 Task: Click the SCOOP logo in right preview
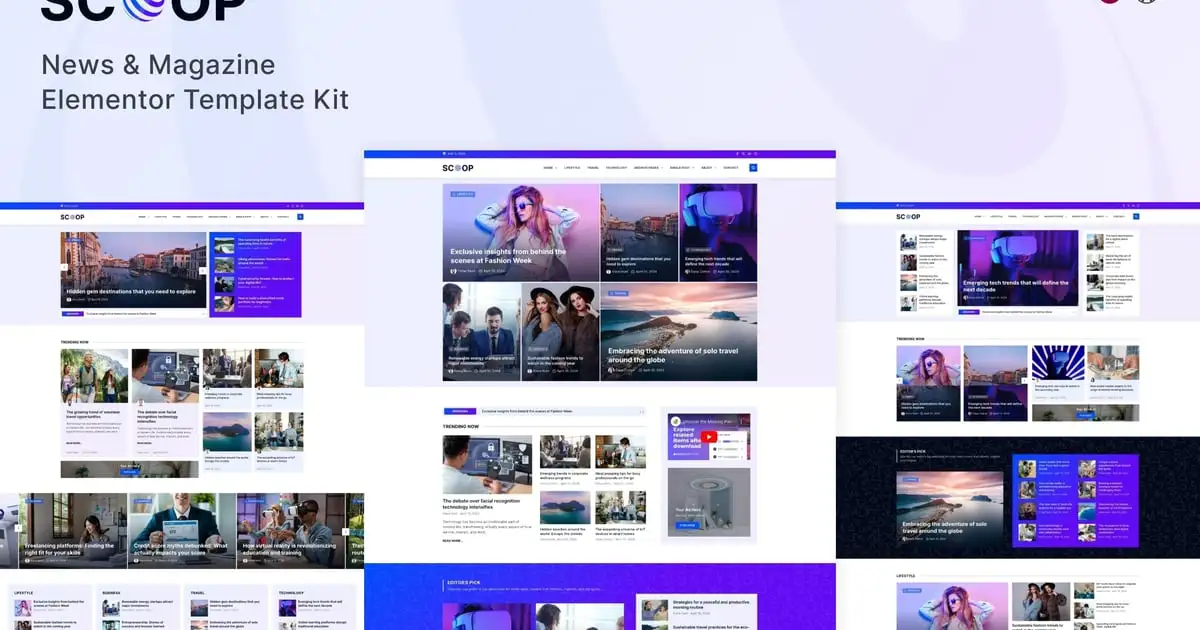coord(908,216)
